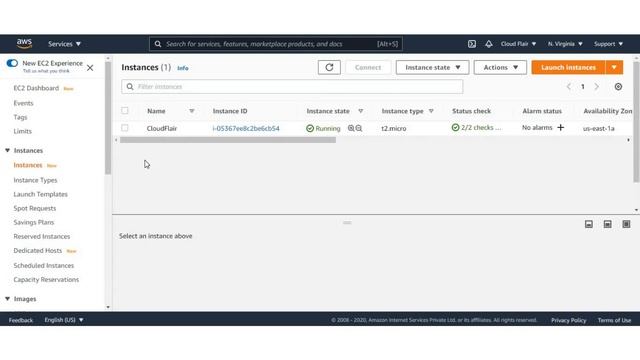The image size is (640, 360).
Task: Open the AWS home logo
Action: (24, 43)
